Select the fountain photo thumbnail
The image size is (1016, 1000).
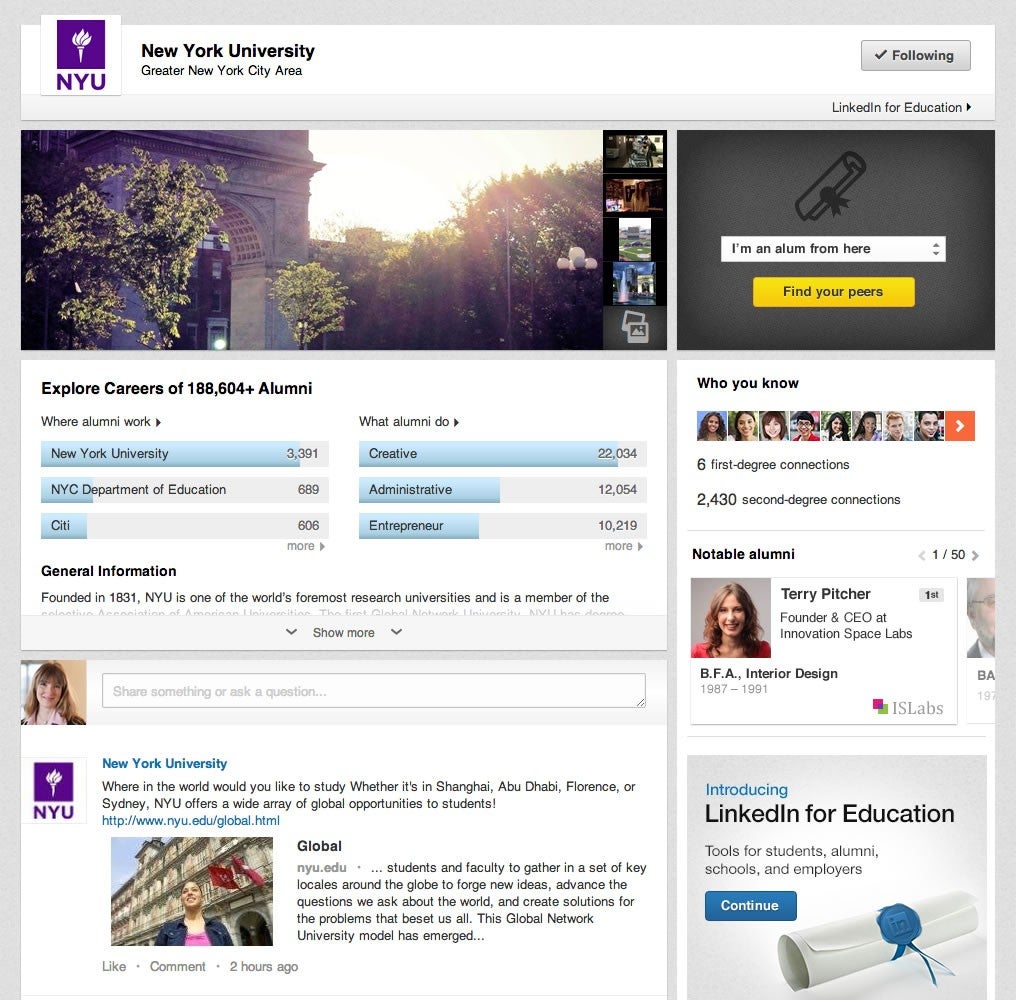(x=634, y=283)
